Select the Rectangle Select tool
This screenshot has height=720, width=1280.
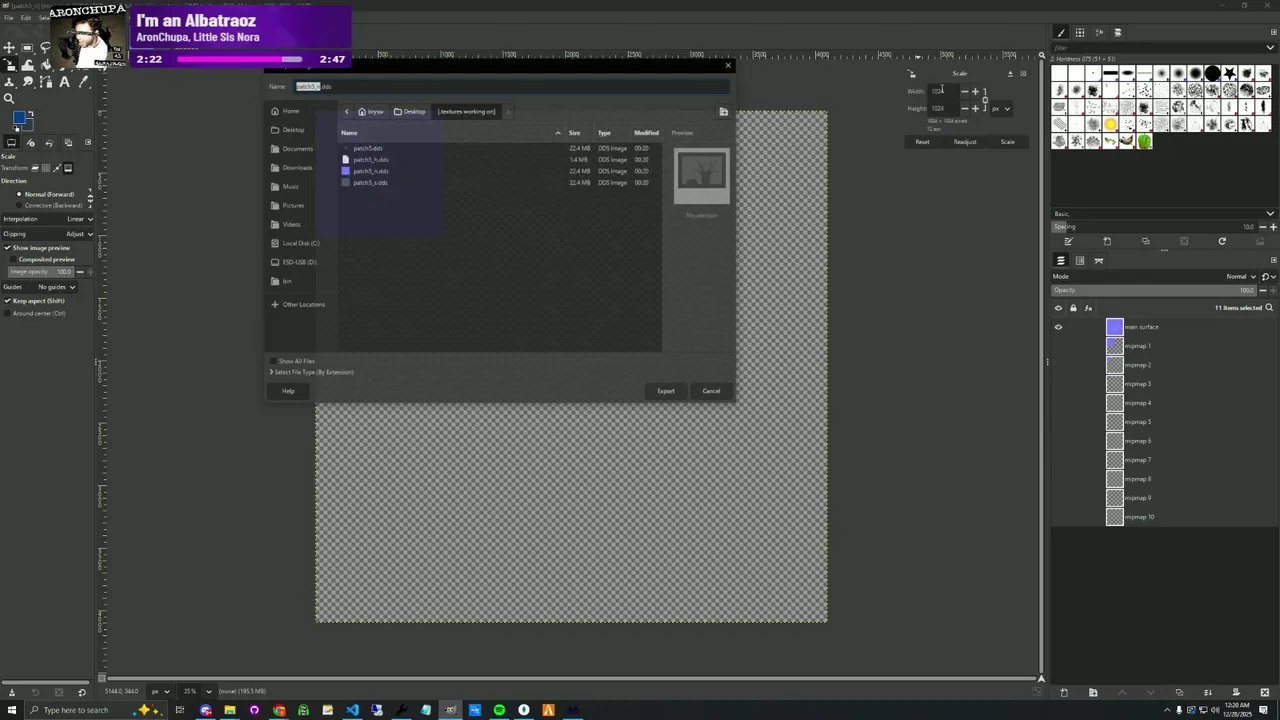pos(27,48)
